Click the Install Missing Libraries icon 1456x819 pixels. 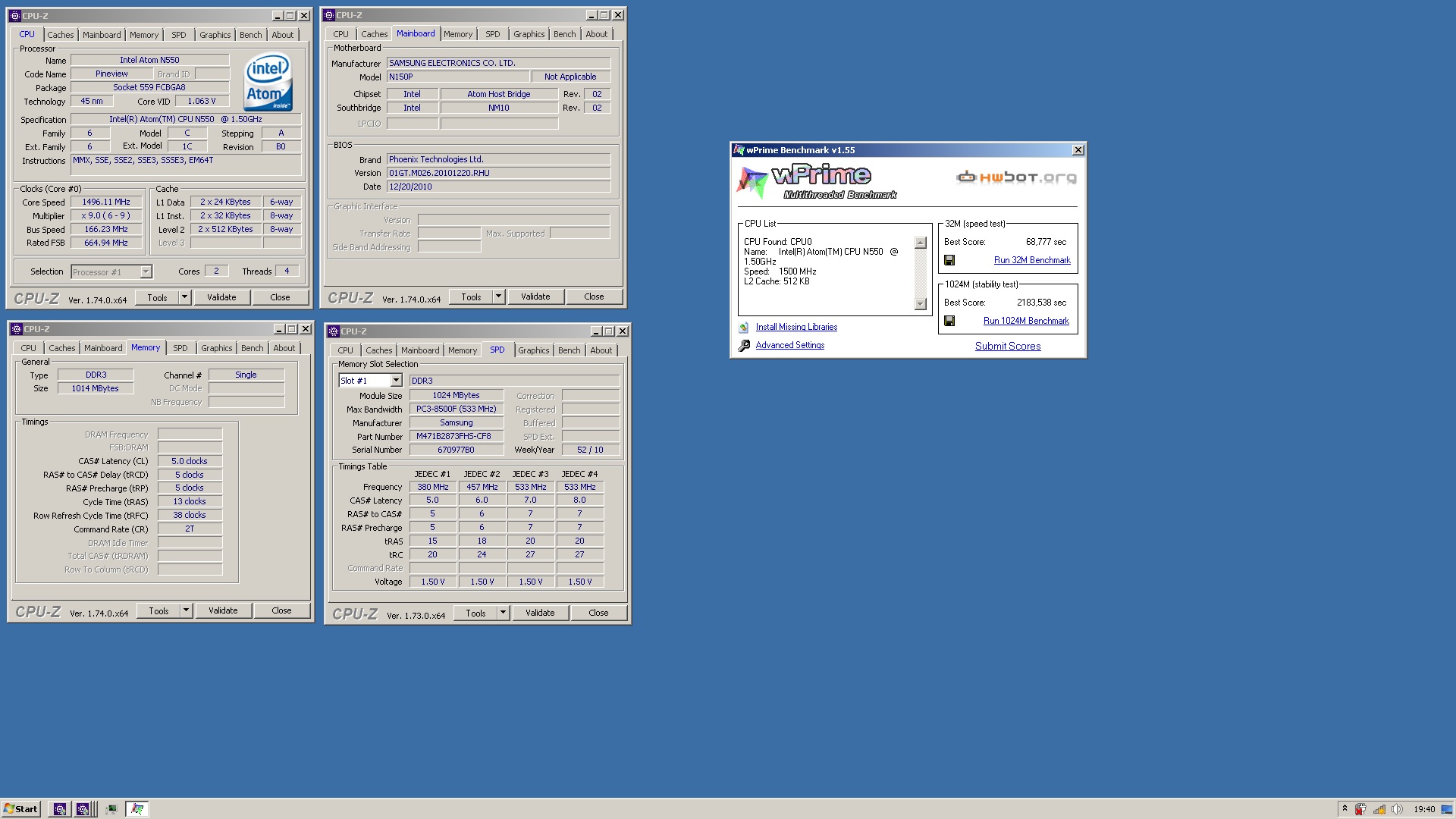[x=744, y=327]
